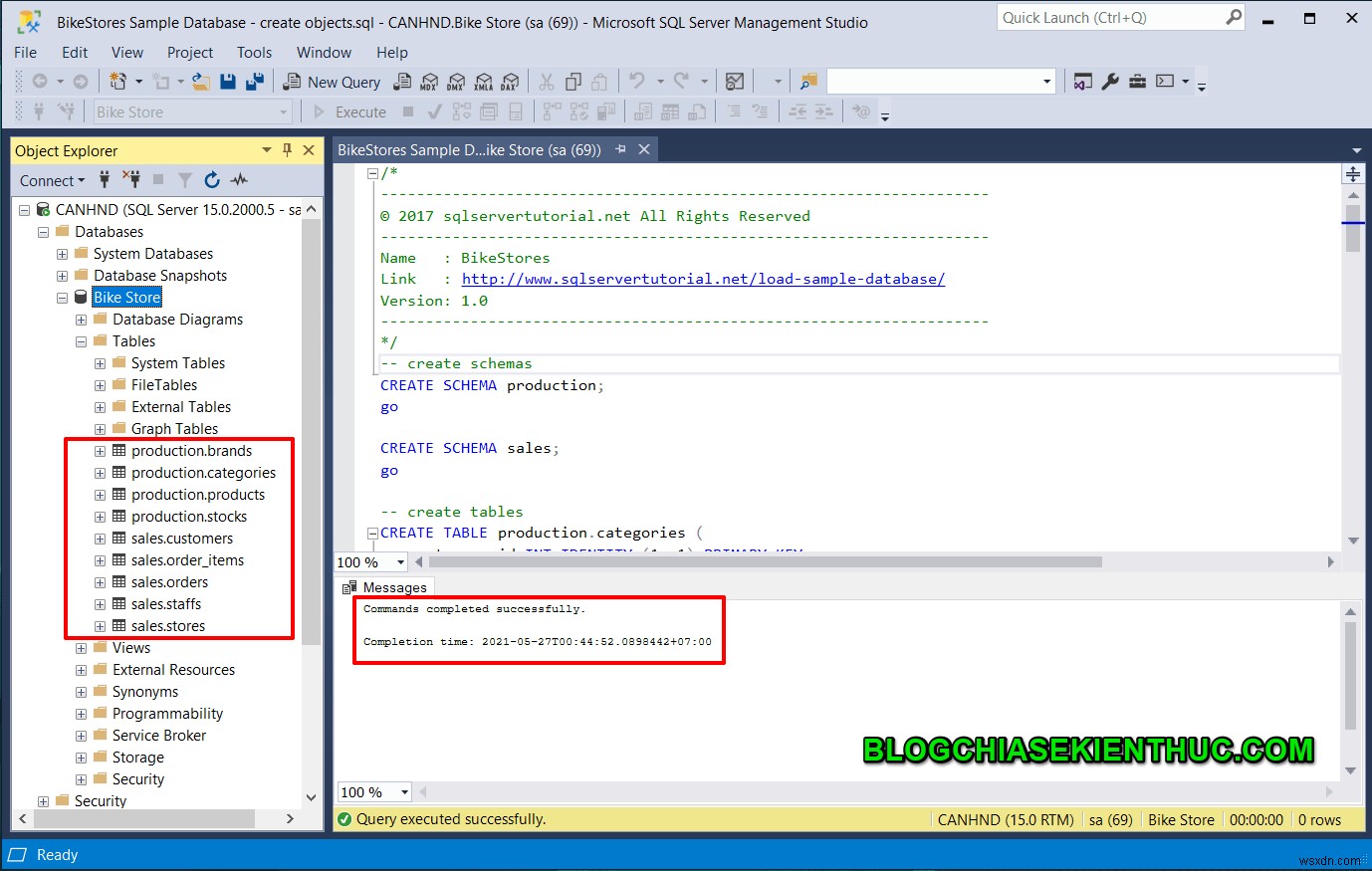Click the Open File folder icon
This screenshot has width=1372, height=871.
(200, 81)
